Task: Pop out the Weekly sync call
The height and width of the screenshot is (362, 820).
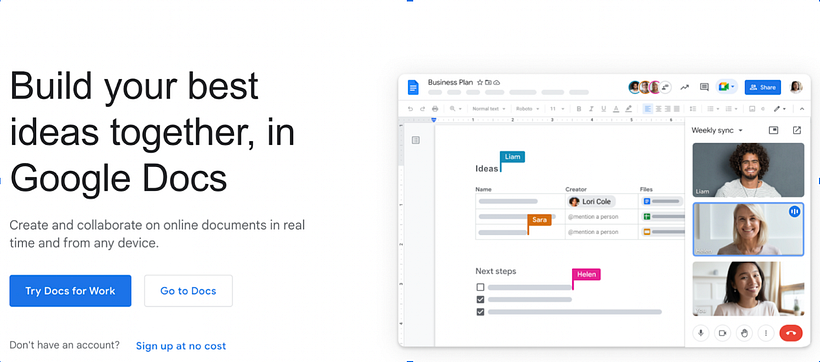Action: [x=796, y=130]
